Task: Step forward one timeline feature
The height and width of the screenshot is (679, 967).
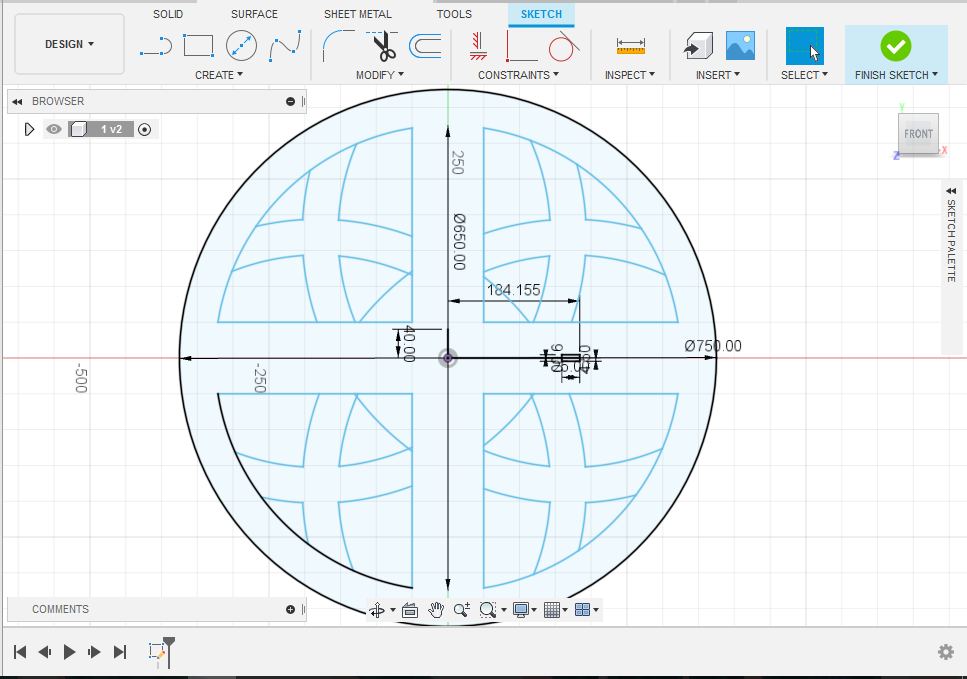Action: (94, 652)
